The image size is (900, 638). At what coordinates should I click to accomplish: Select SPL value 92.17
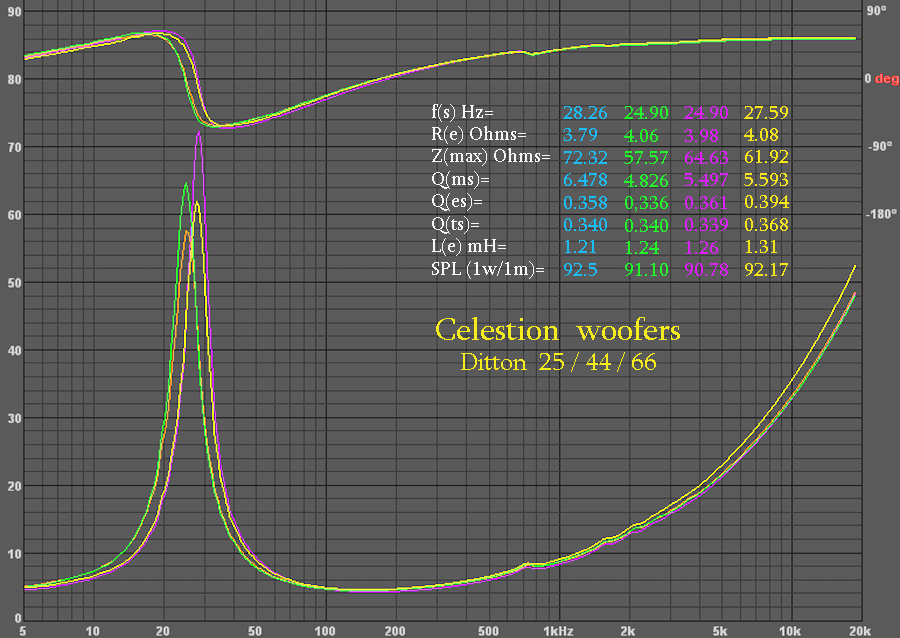[x=766, y=270]
